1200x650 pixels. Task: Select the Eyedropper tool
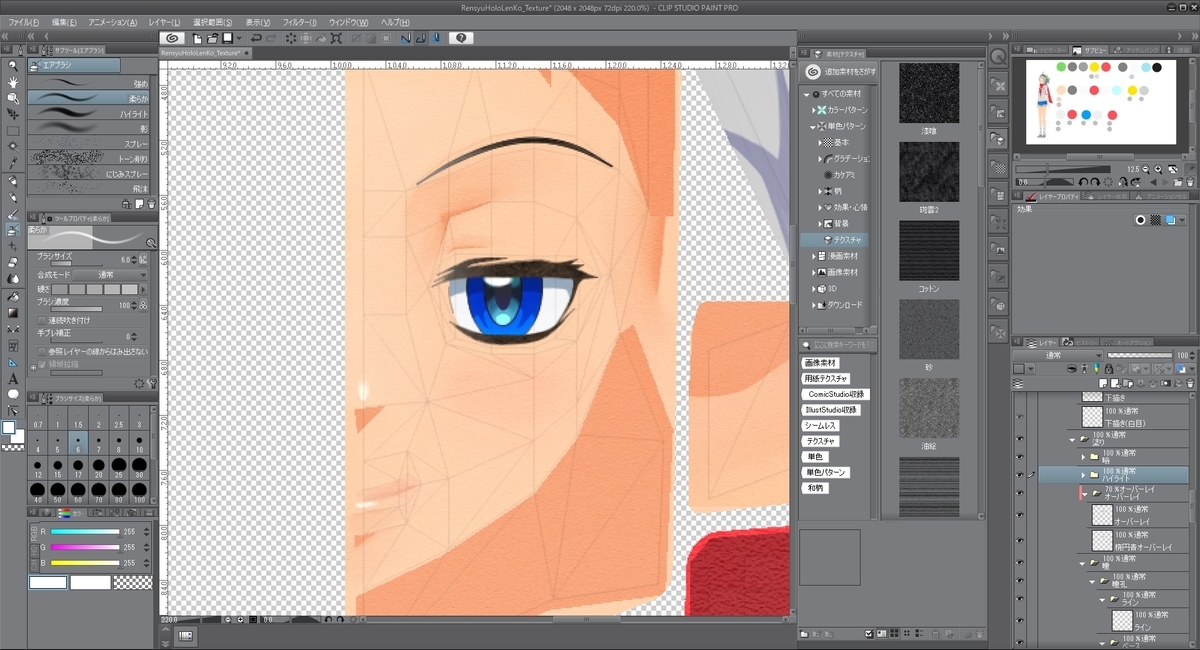tap(13, 163)
